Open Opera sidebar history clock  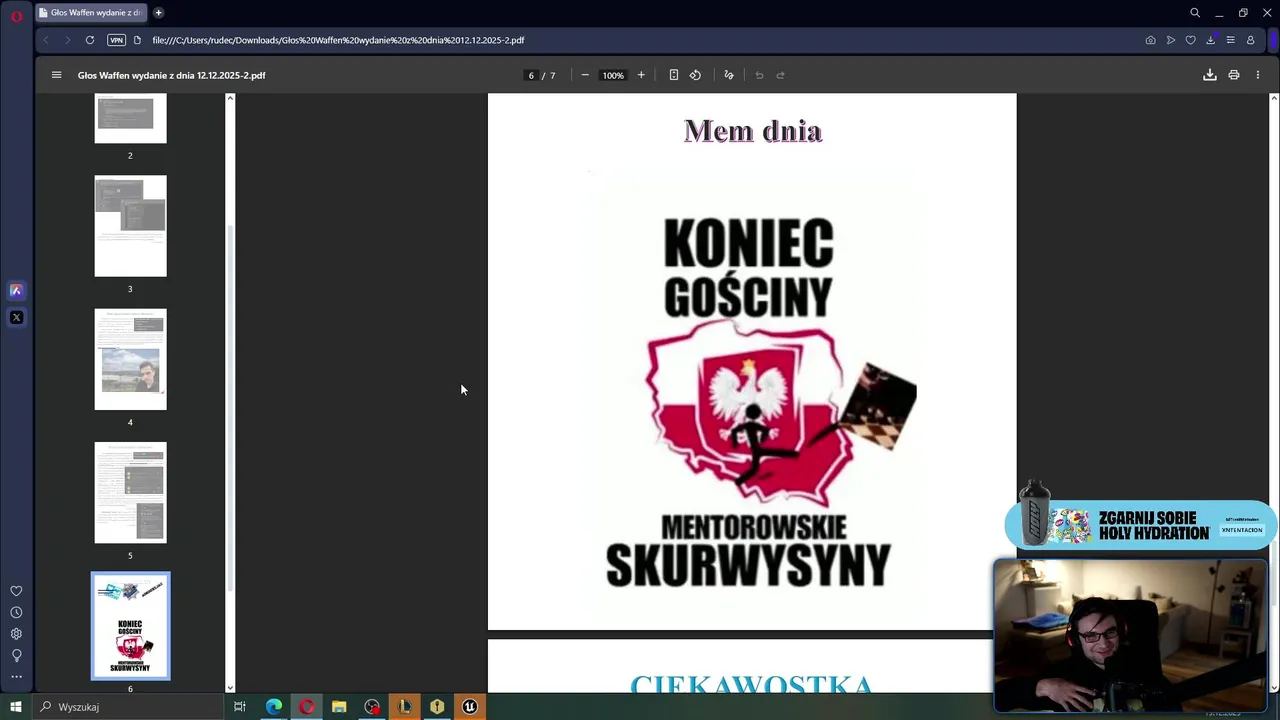pyautogui.click(x=16, y=612)
